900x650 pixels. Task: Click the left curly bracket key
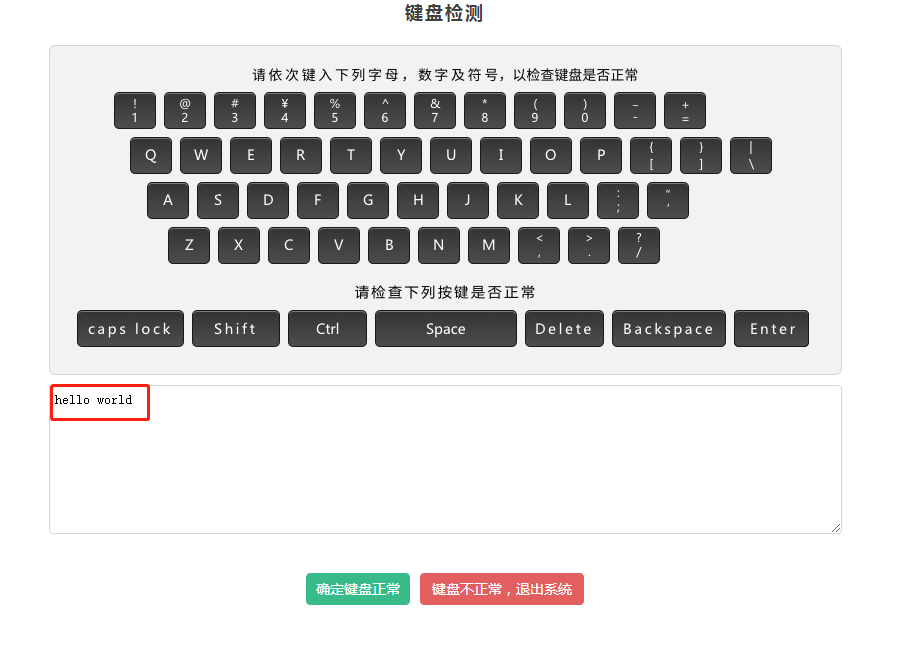click(x=651, y=155)
